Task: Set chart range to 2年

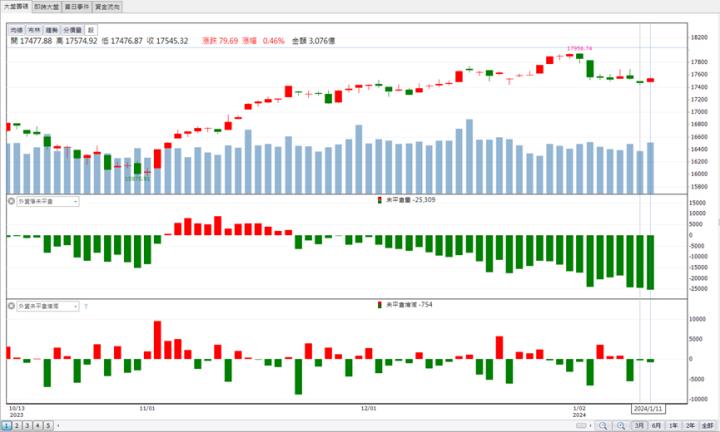Action: 691,426
